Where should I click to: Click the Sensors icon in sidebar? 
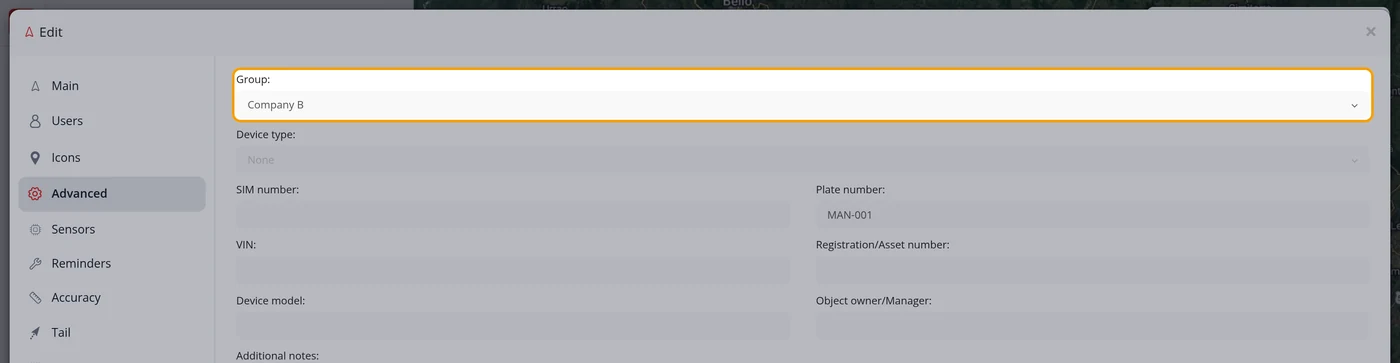(35, 229)
